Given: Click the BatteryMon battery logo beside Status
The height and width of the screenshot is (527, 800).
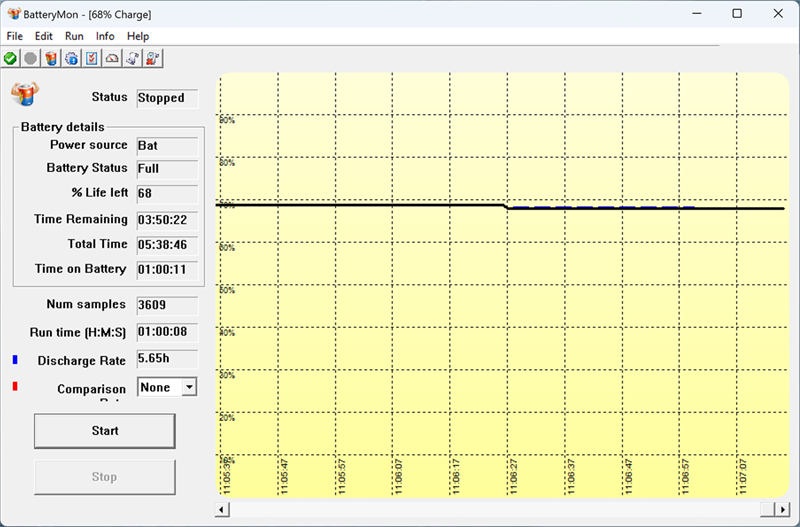Looking at the screenshot, I should (x=25, y=94).
